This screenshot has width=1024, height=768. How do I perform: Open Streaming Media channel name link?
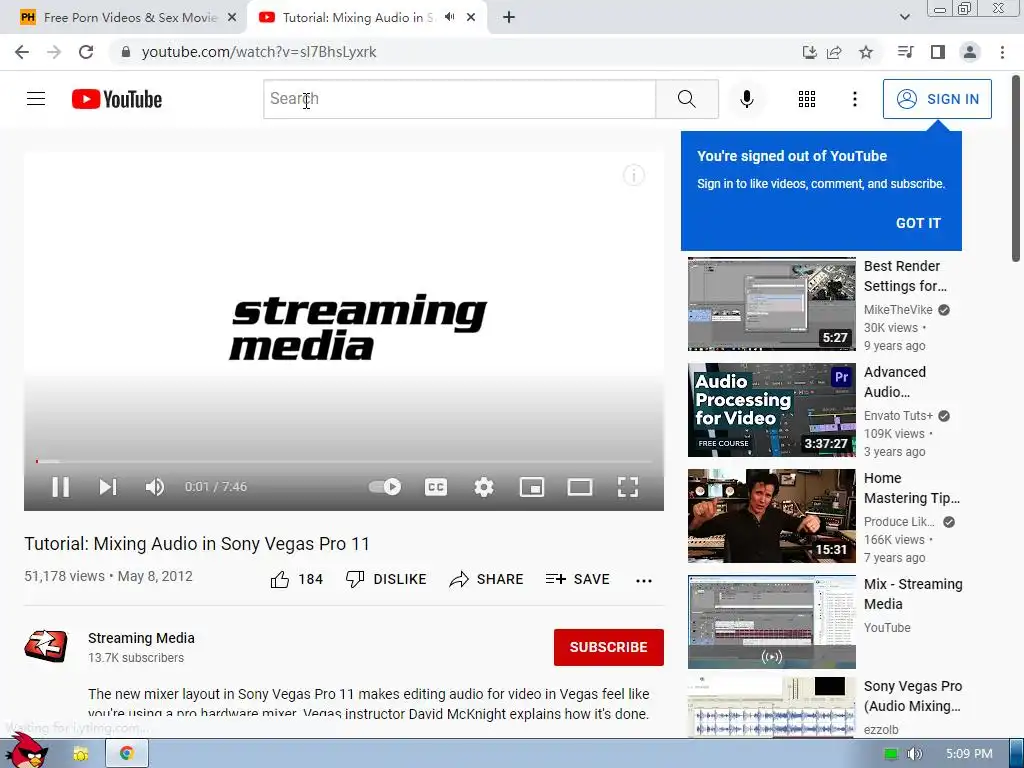coord(141,638)
